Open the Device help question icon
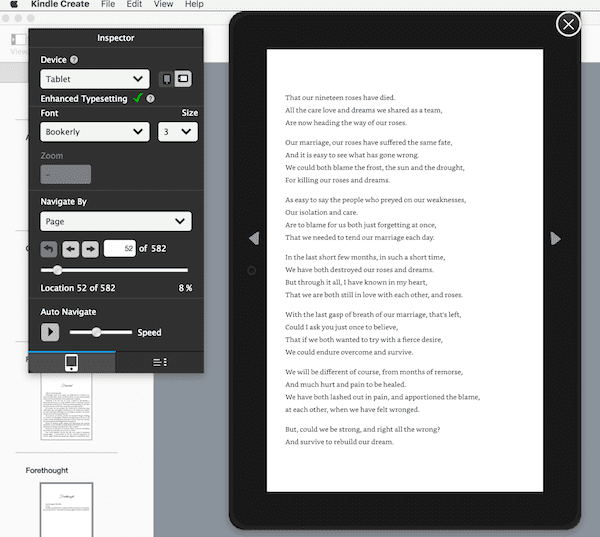The height and width of the screenshot is (537, 600). 74,60
